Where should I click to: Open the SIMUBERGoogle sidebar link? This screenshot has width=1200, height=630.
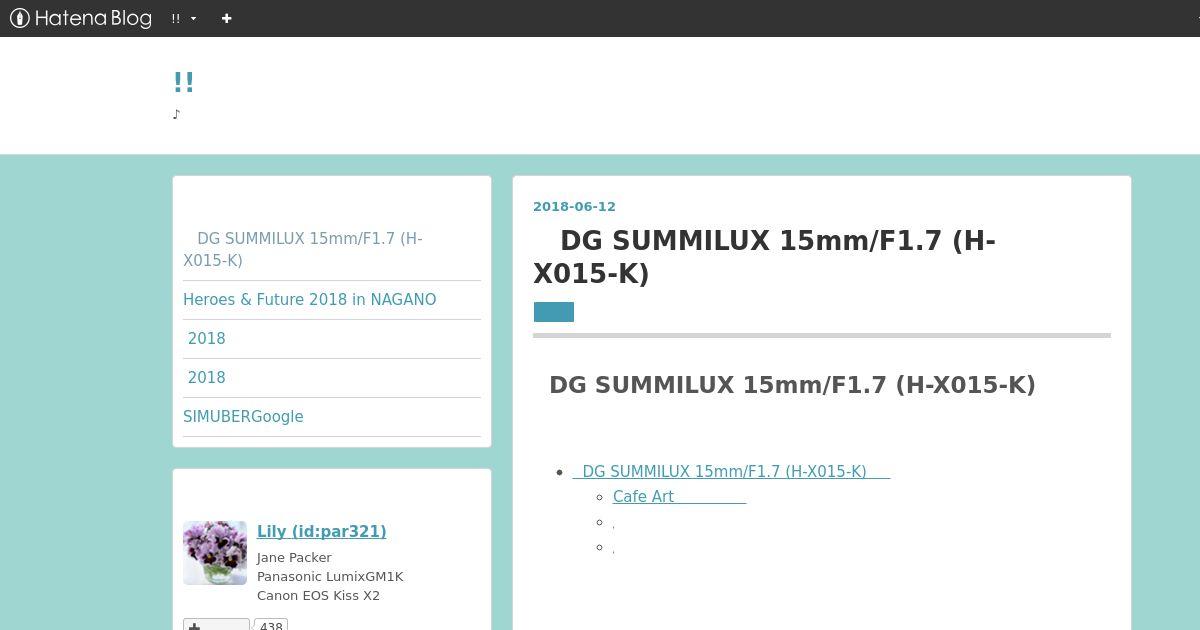243,416
